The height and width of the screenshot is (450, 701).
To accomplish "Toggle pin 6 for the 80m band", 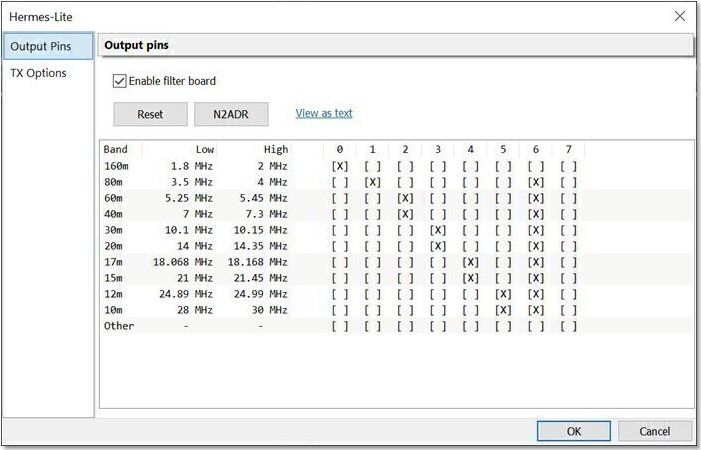I will pyautogui.click(x=536, y=182).
